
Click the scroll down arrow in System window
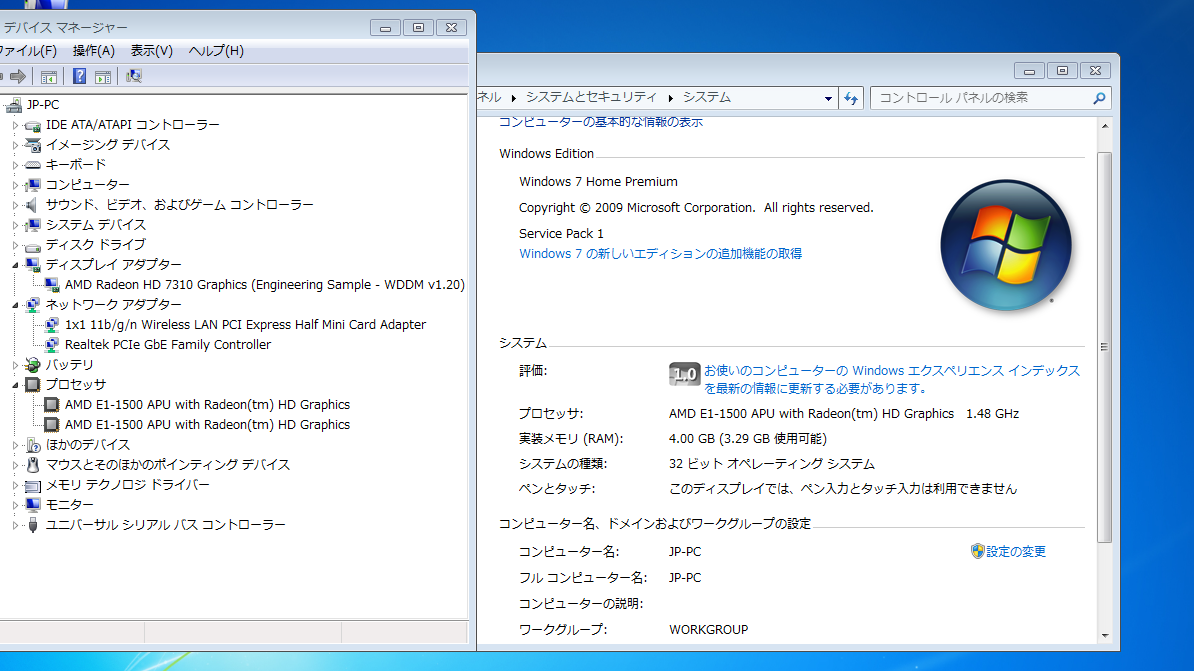tap(1105, 636)
